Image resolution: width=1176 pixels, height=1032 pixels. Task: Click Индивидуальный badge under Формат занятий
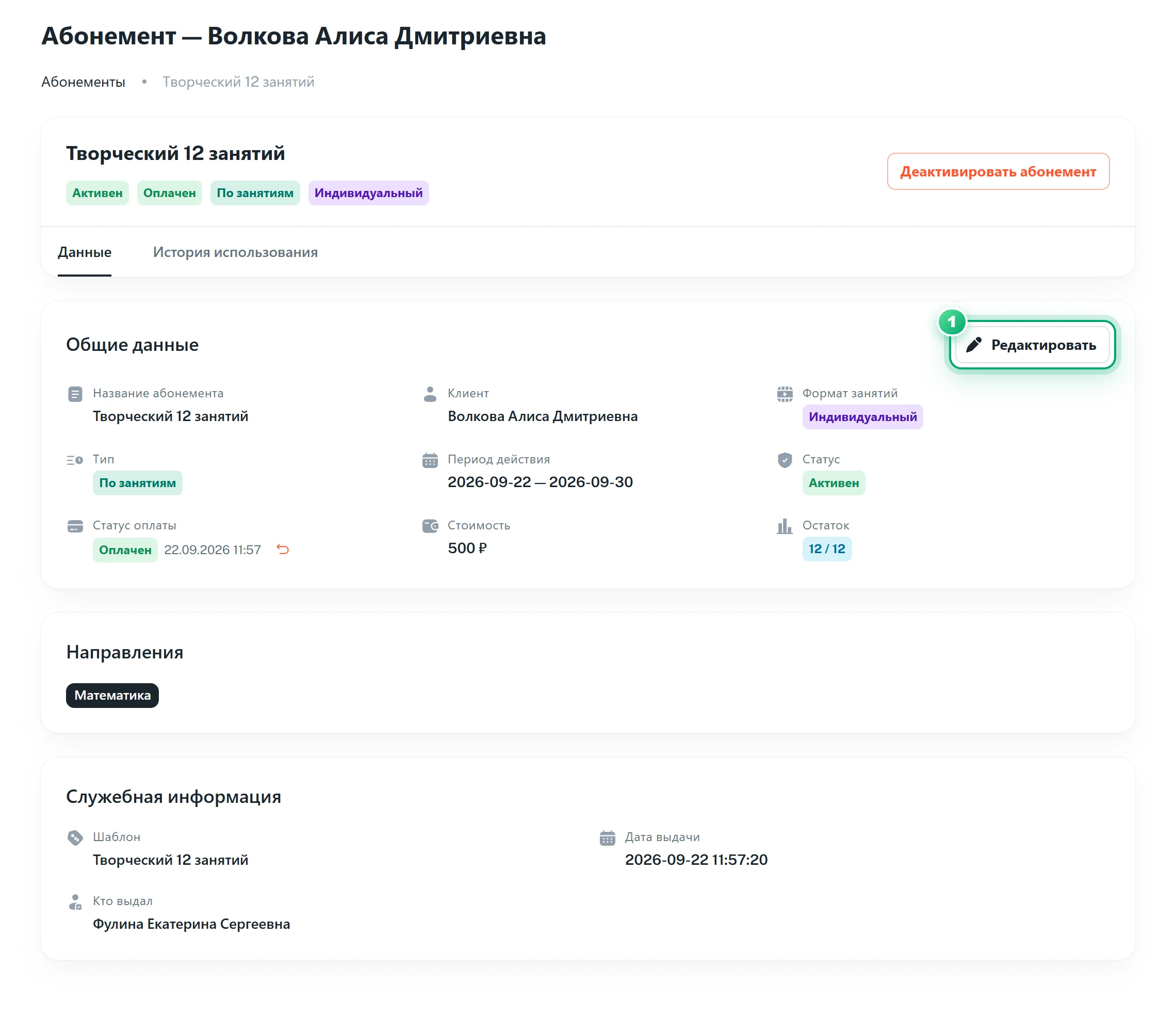coord(862,417)
